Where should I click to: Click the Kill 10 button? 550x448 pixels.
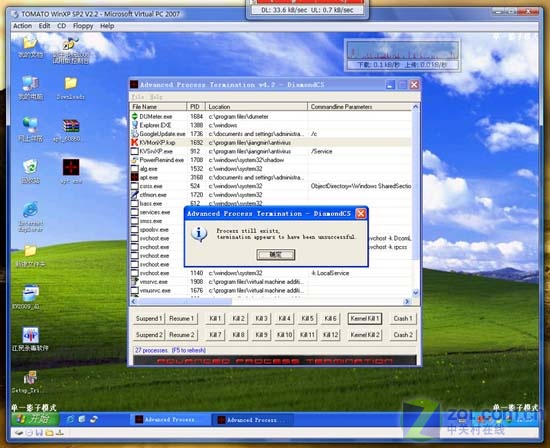click(284, 335)
